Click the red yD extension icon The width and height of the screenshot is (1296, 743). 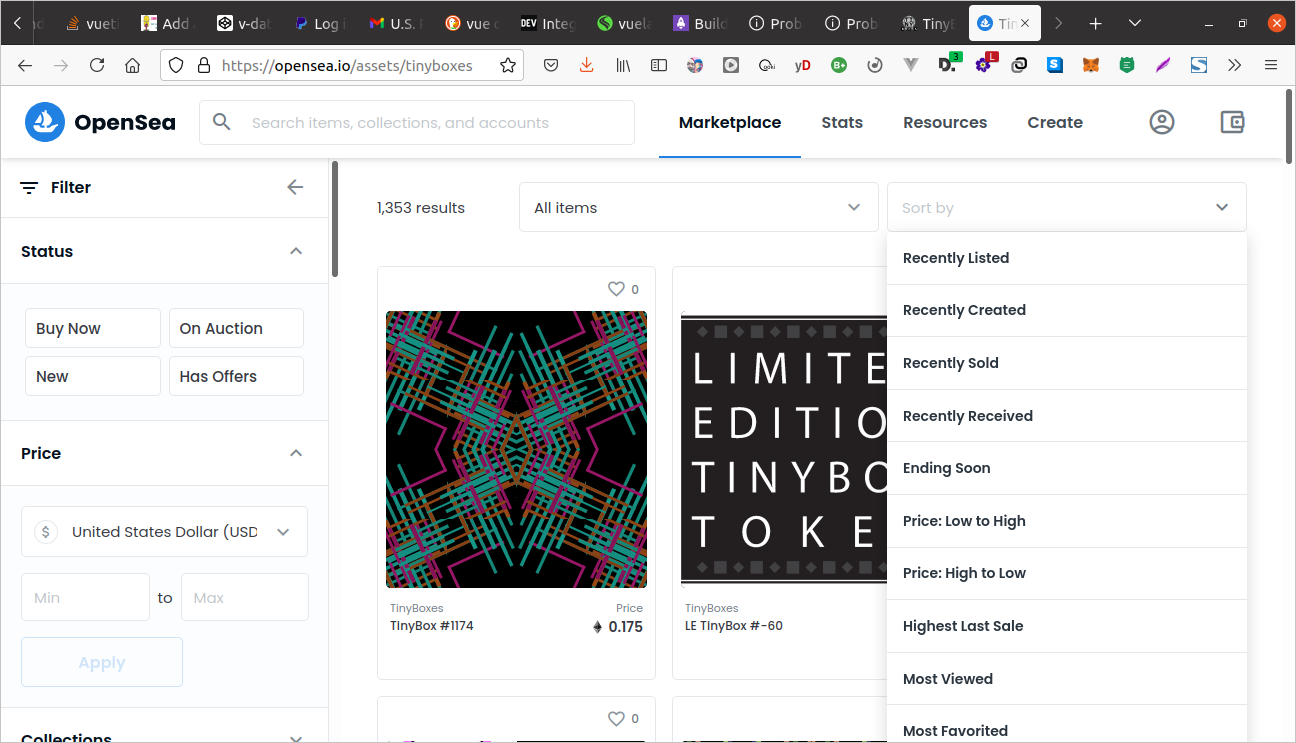[x=802, y=65]
